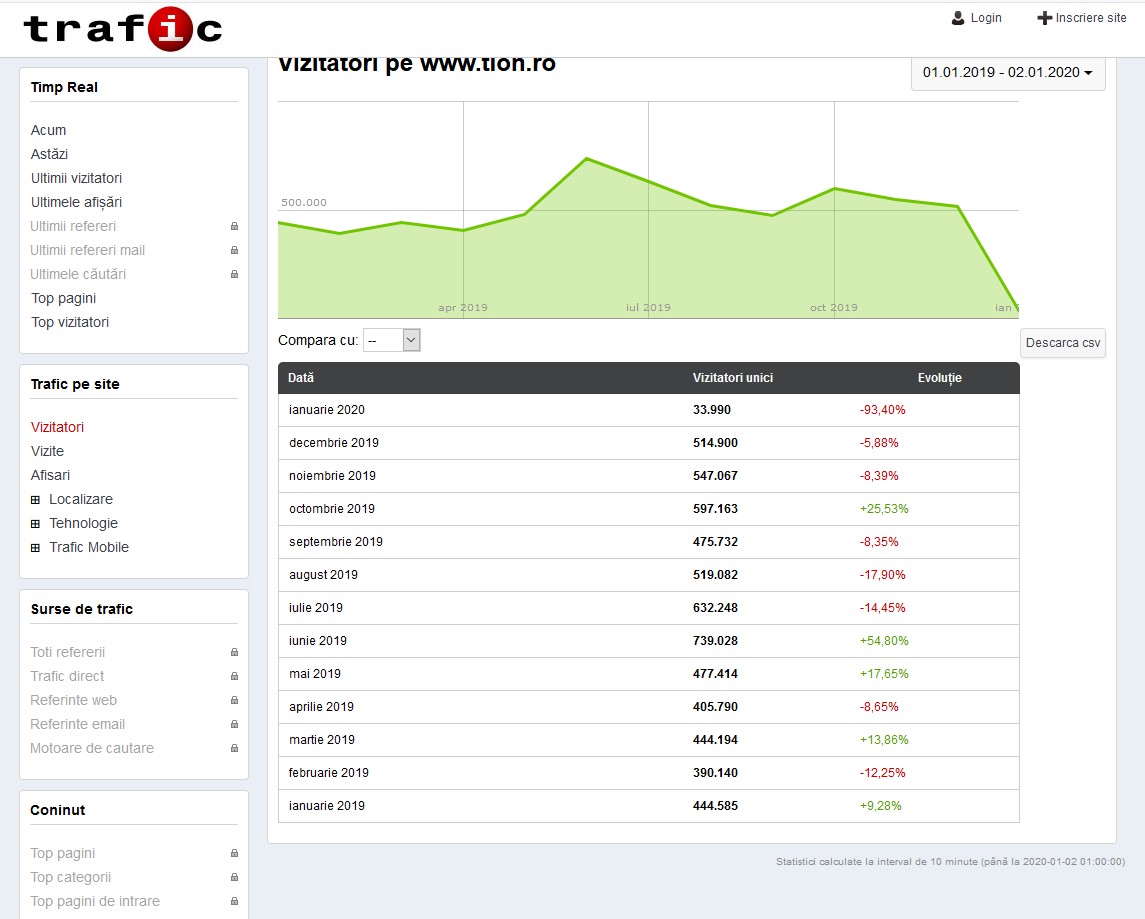Click the user icon beside Login
This screenshot has height=919, width=1145.
pyautogui.click(x=958, y=18)
